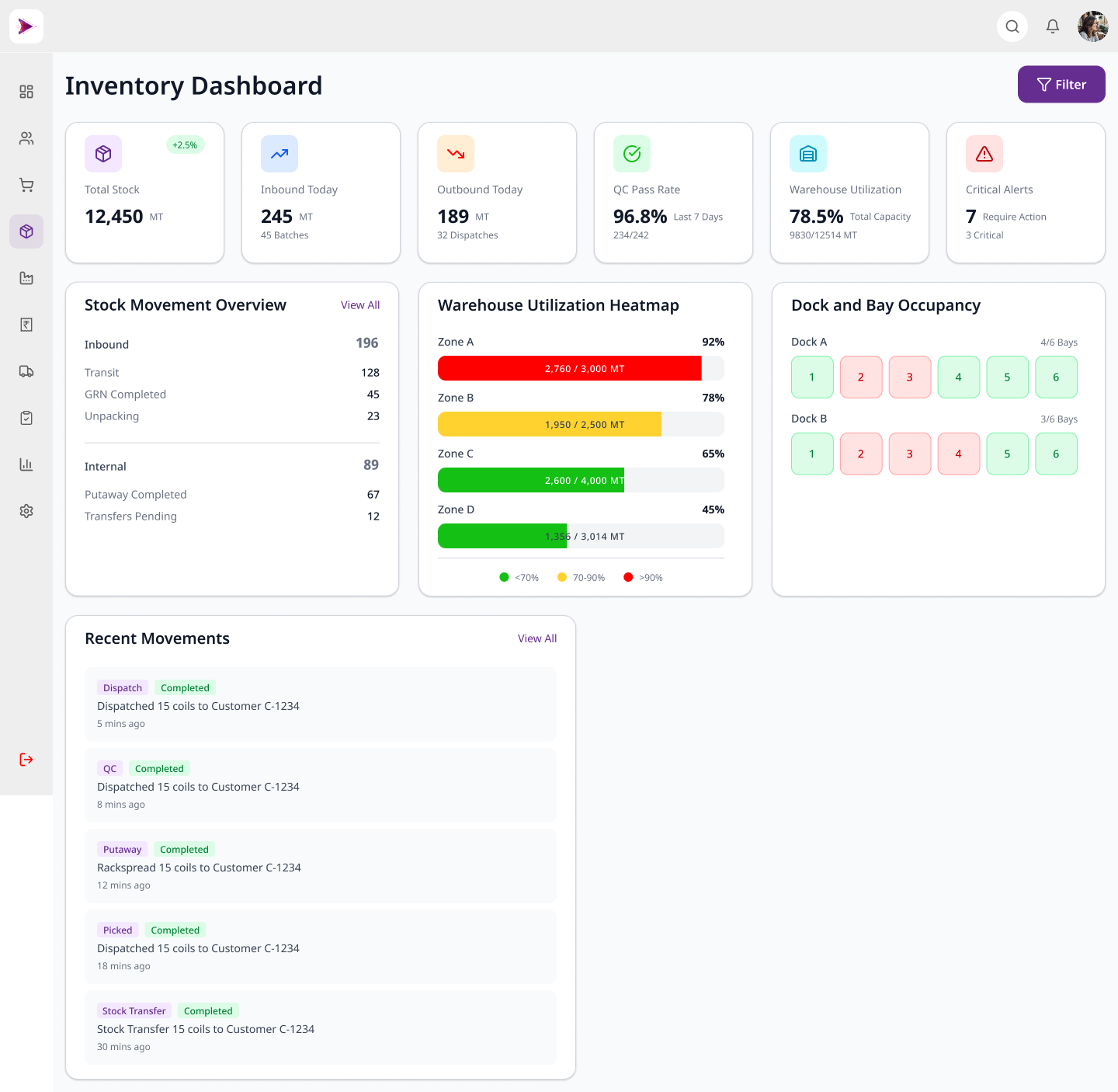Click red >90% legend dot
Viewport: 1118px width, 1092px height.
(628, 577)
